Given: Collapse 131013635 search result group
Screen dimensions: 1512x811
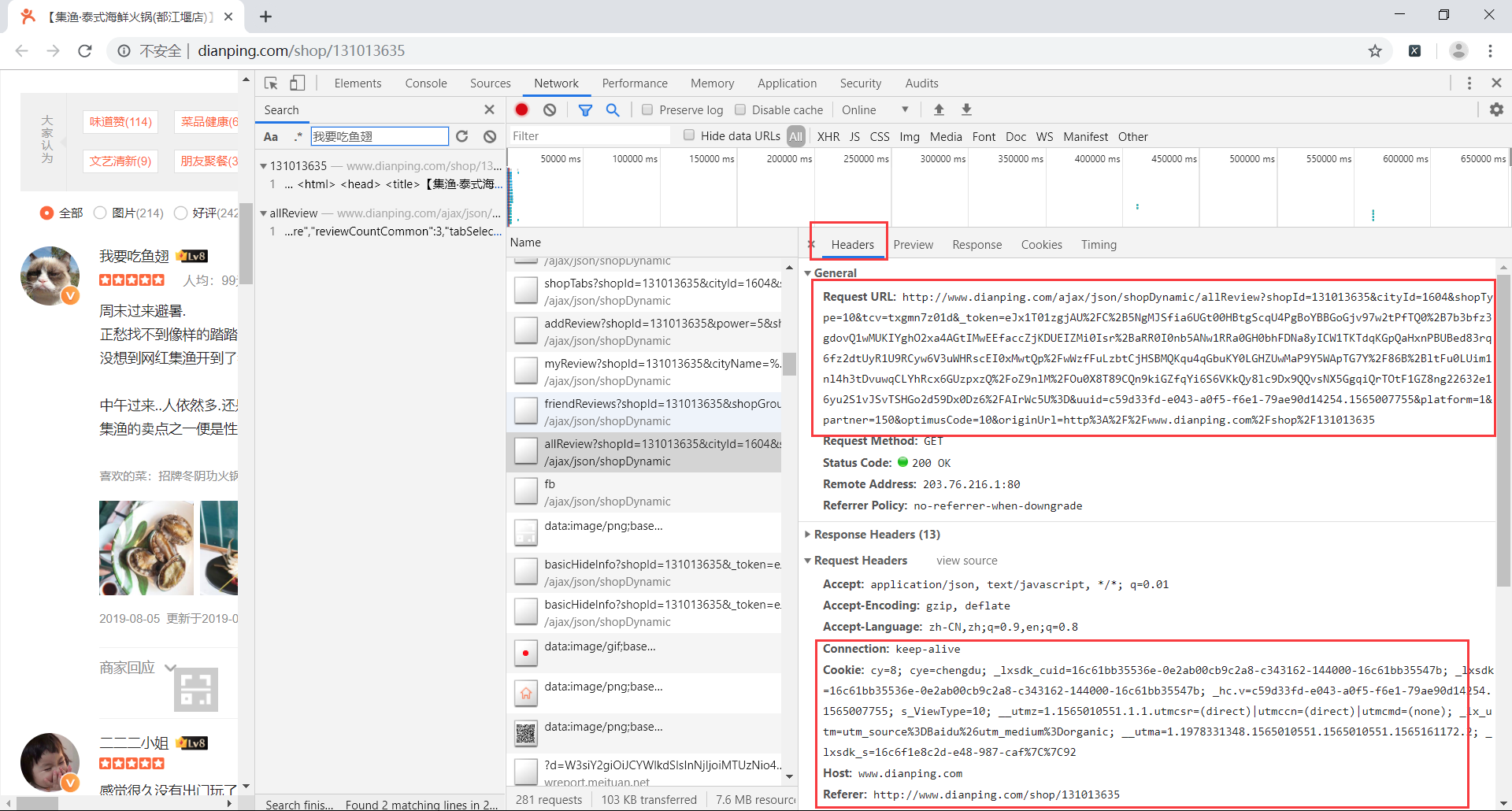Looking at the screenshot, I should [263, 166].
